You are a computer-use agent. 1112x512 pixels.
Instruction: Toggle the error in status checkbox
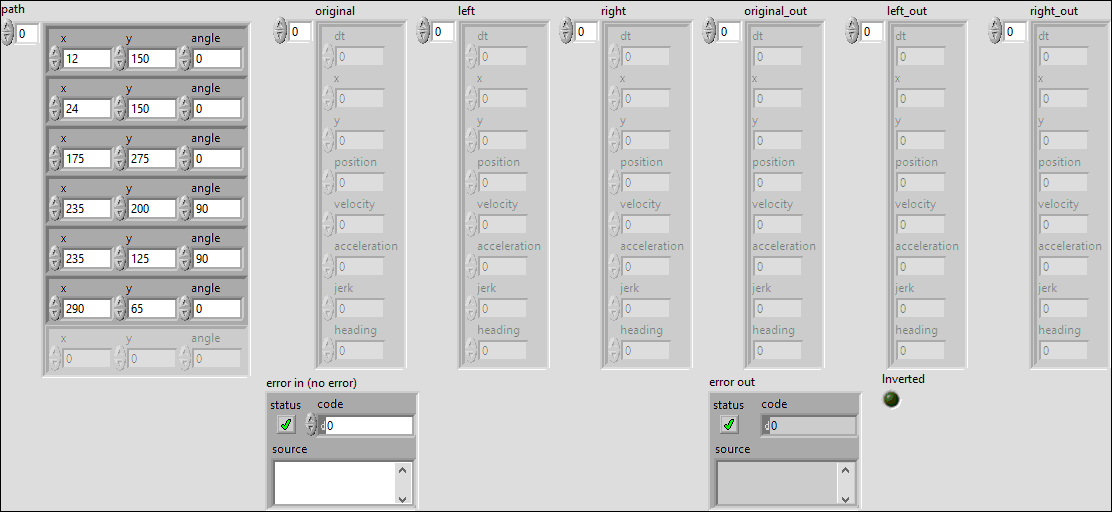(x=287, y=425)
